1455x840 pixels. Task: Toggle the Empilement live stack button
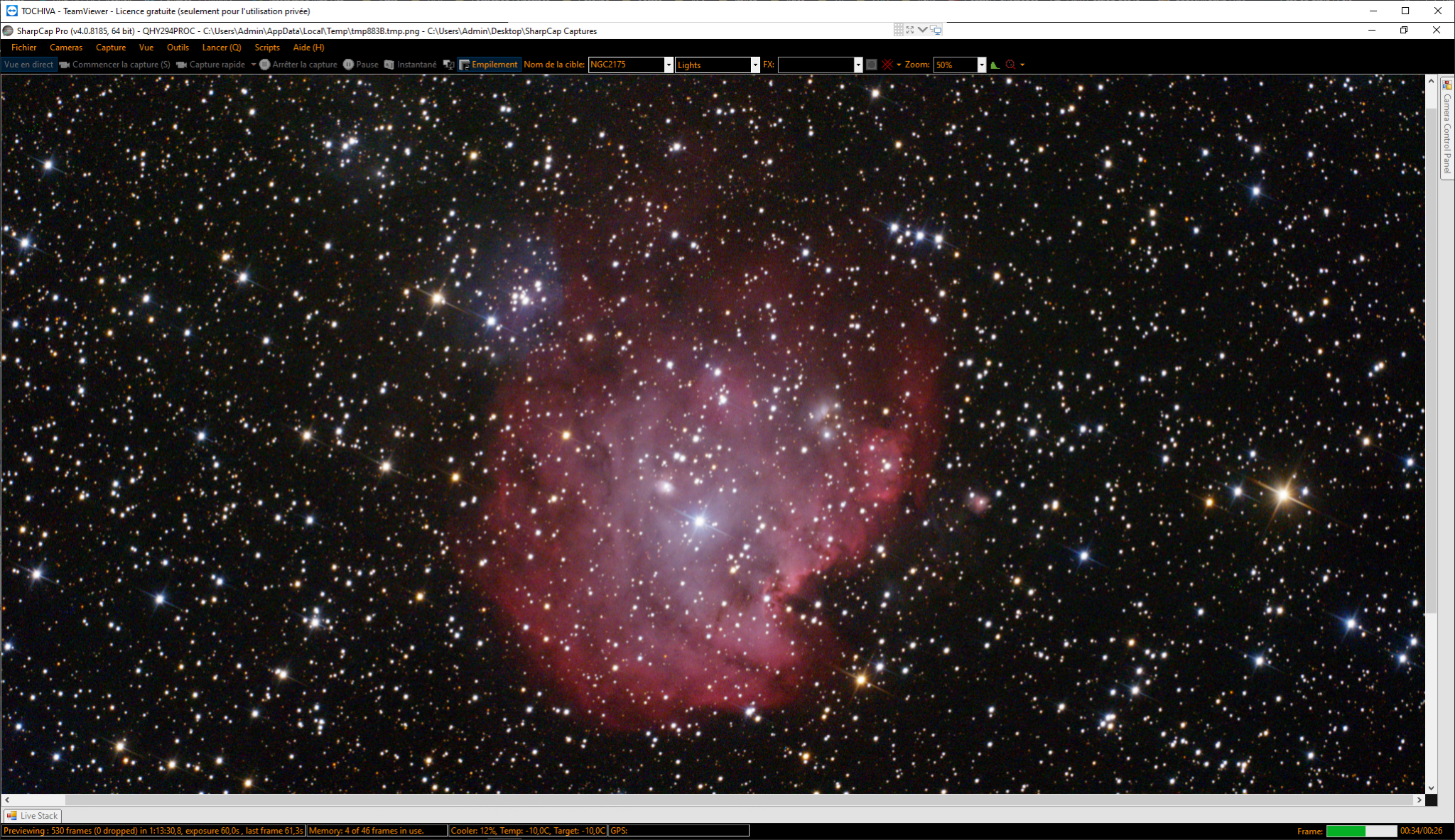[489, 65]
